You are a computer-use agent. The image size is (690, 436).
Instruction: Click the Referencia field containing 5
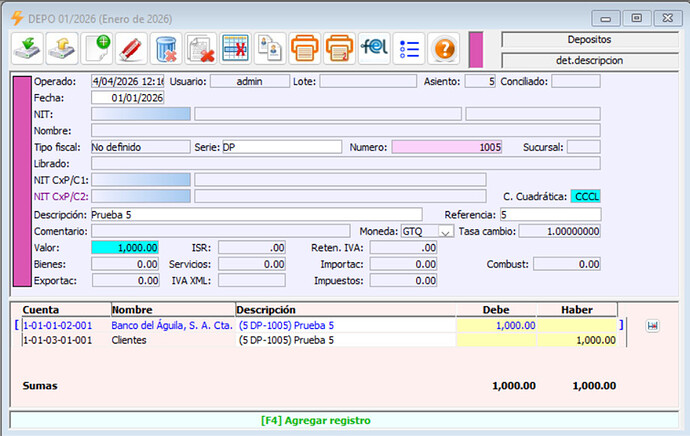pyautogui.click(x=551, y=215)
